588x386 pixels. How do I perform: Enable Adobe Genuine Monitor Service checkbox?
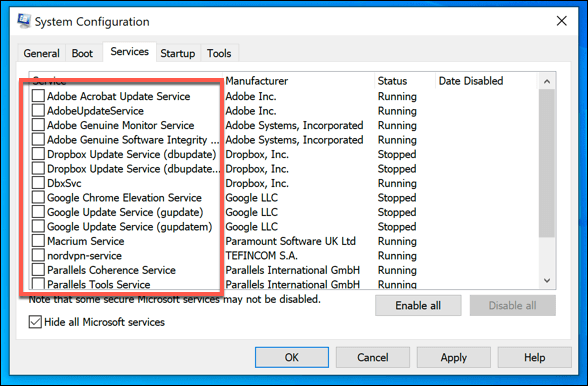[x=38, y=125]
